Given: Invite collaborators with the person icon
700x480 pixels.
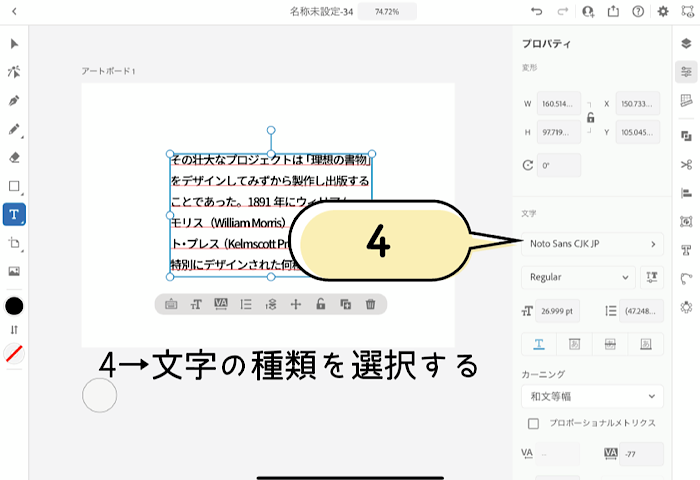Looking at the screenshot, I should 588,12.
